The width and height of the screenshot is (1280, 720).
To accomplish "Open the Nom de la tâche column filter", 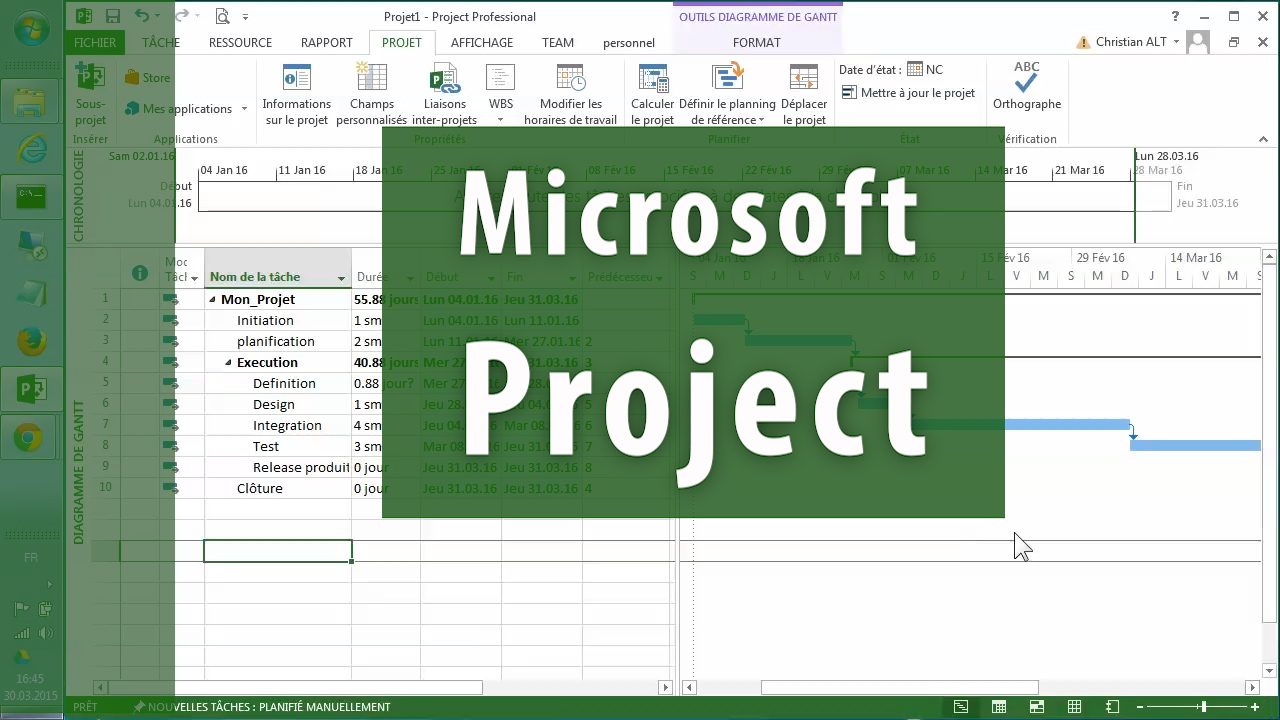I will 341,278.
